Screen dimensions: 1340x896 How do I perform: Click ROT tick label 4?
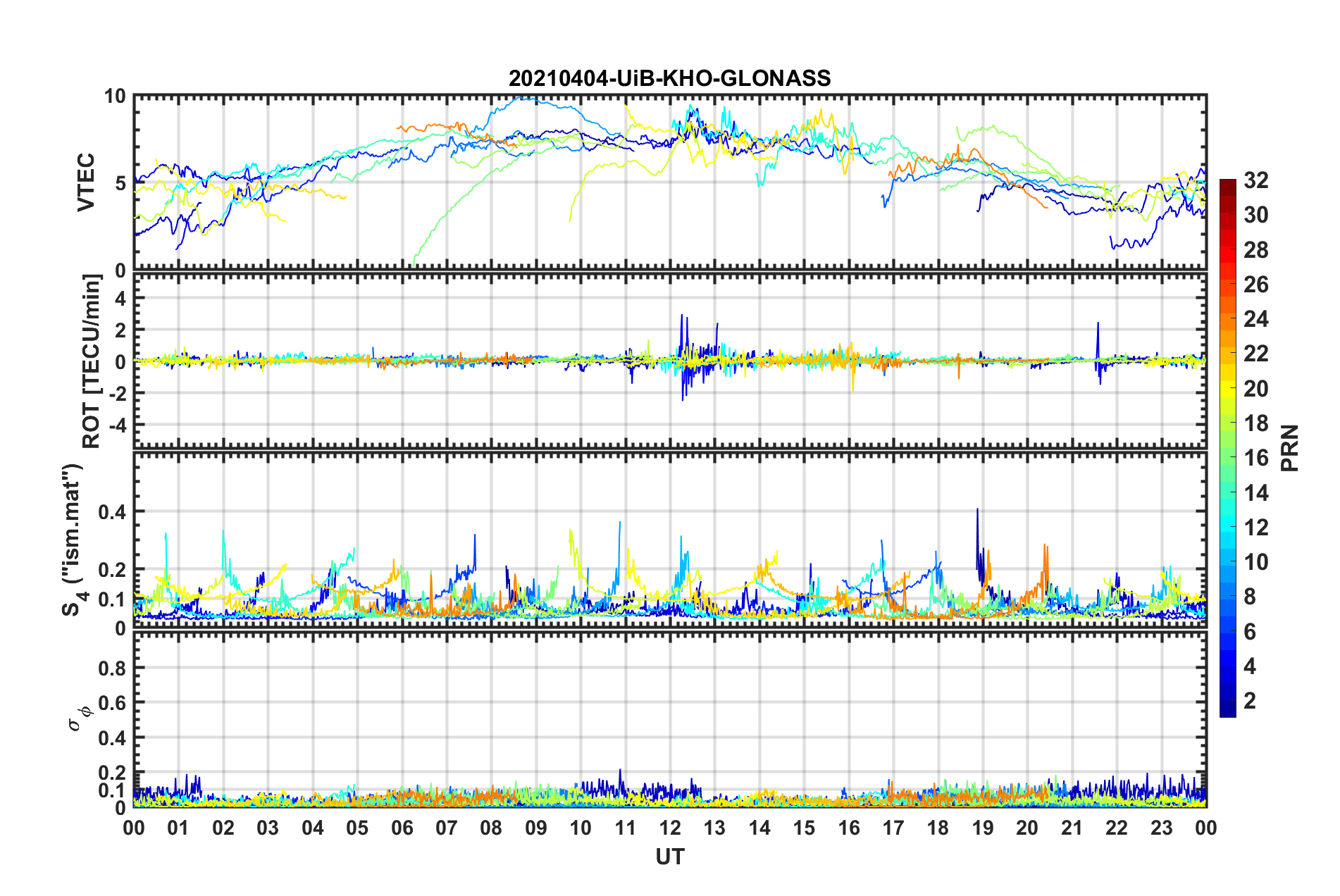click(120, 299)
